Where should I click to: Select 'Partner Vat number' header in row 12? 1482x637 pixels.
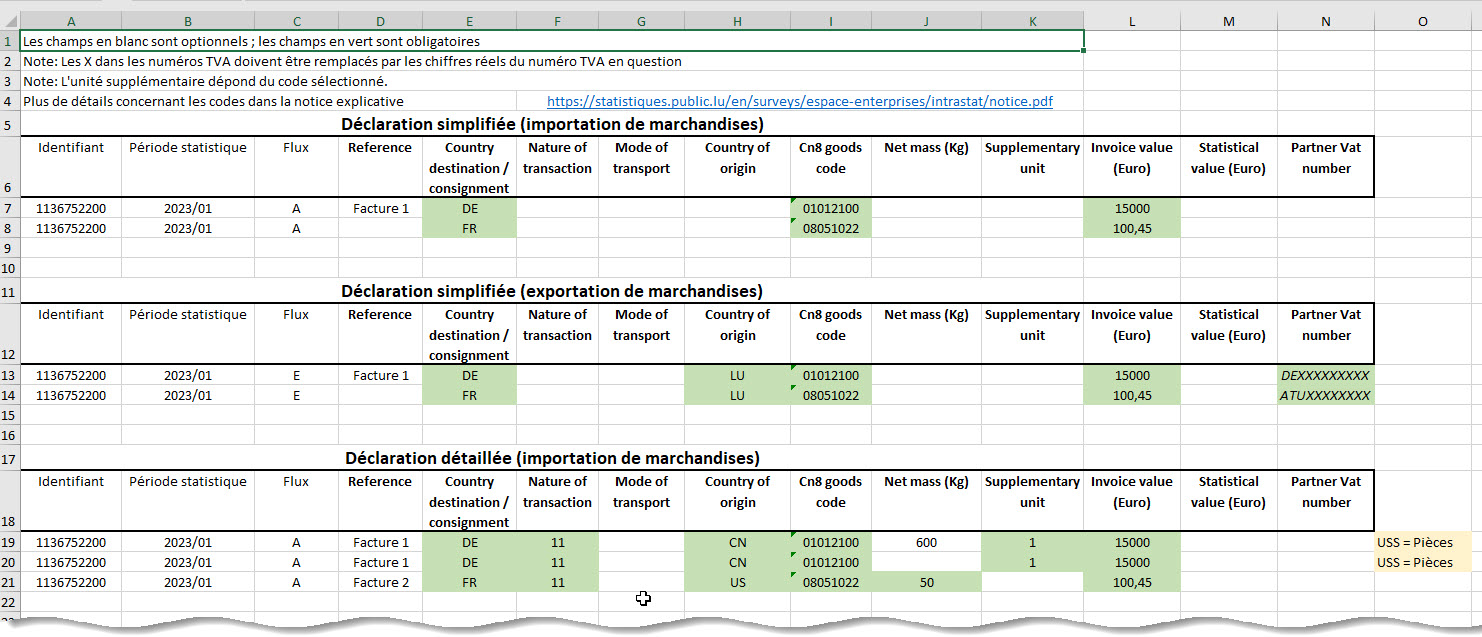tap(1325, 333)
